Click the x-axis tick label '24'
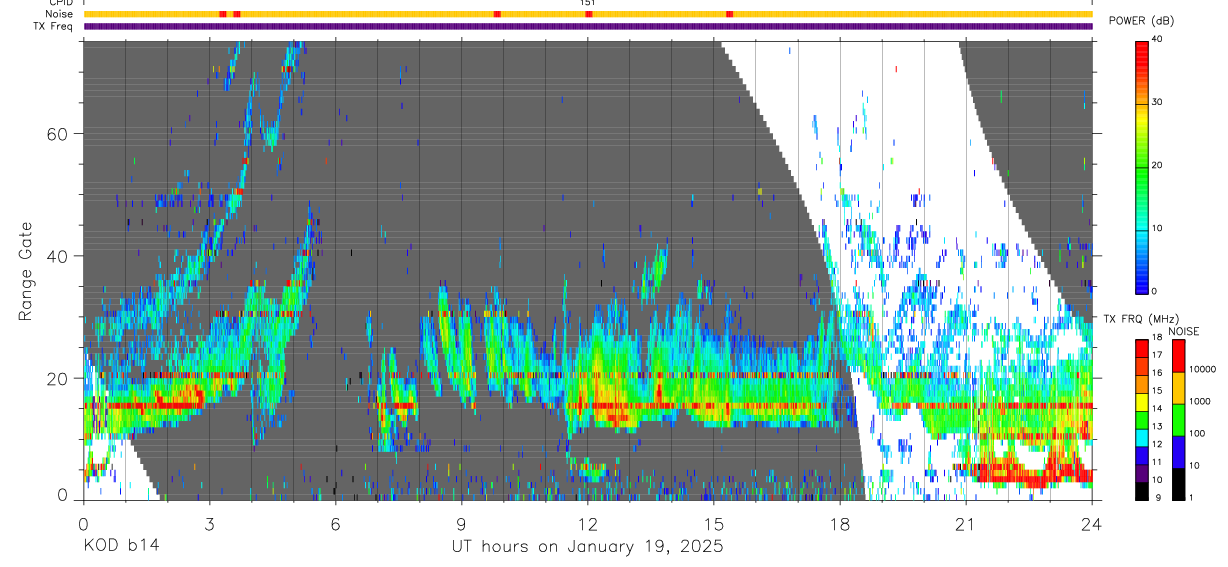1228x567 pixels. point(1091,525)
